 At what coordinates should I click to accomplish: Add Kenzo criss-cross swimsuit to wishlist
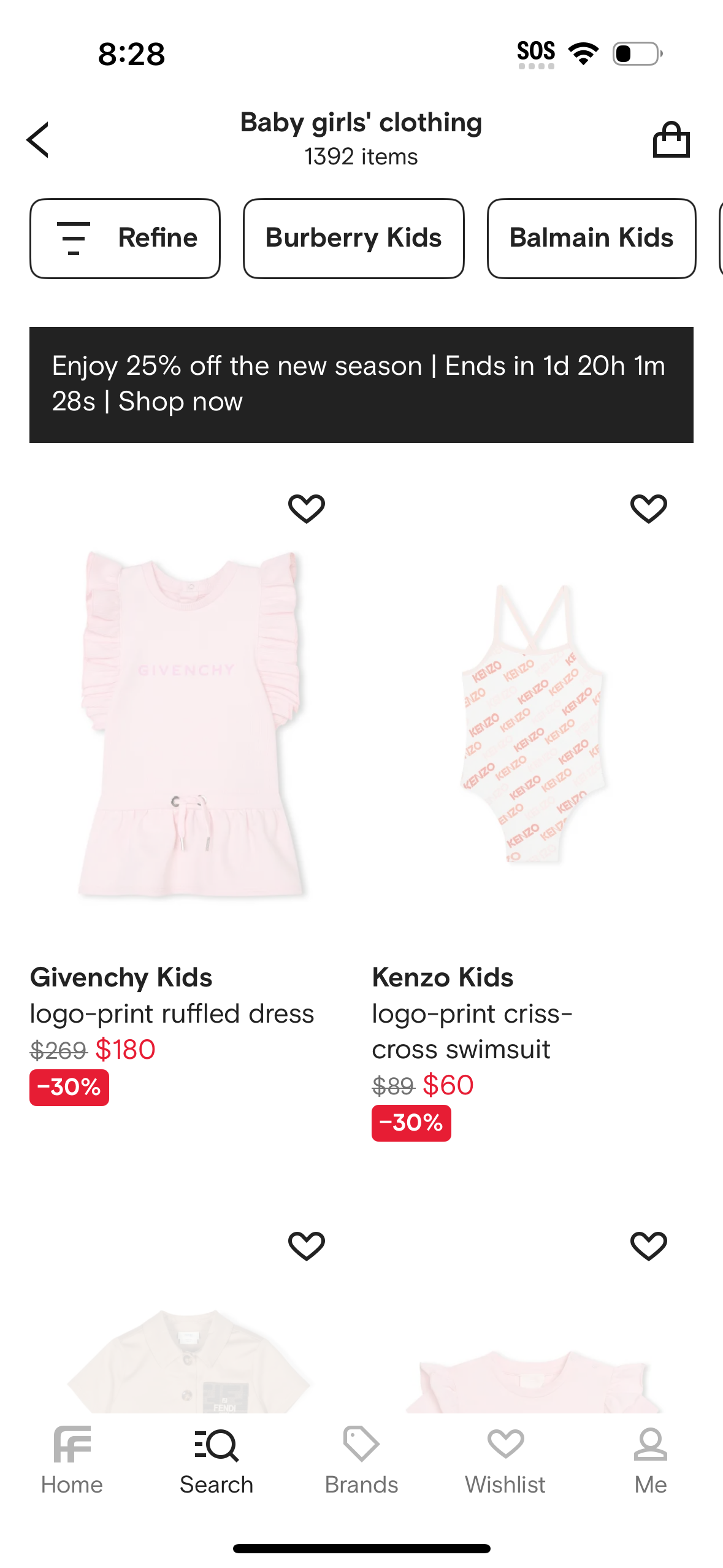pos(648,509)
